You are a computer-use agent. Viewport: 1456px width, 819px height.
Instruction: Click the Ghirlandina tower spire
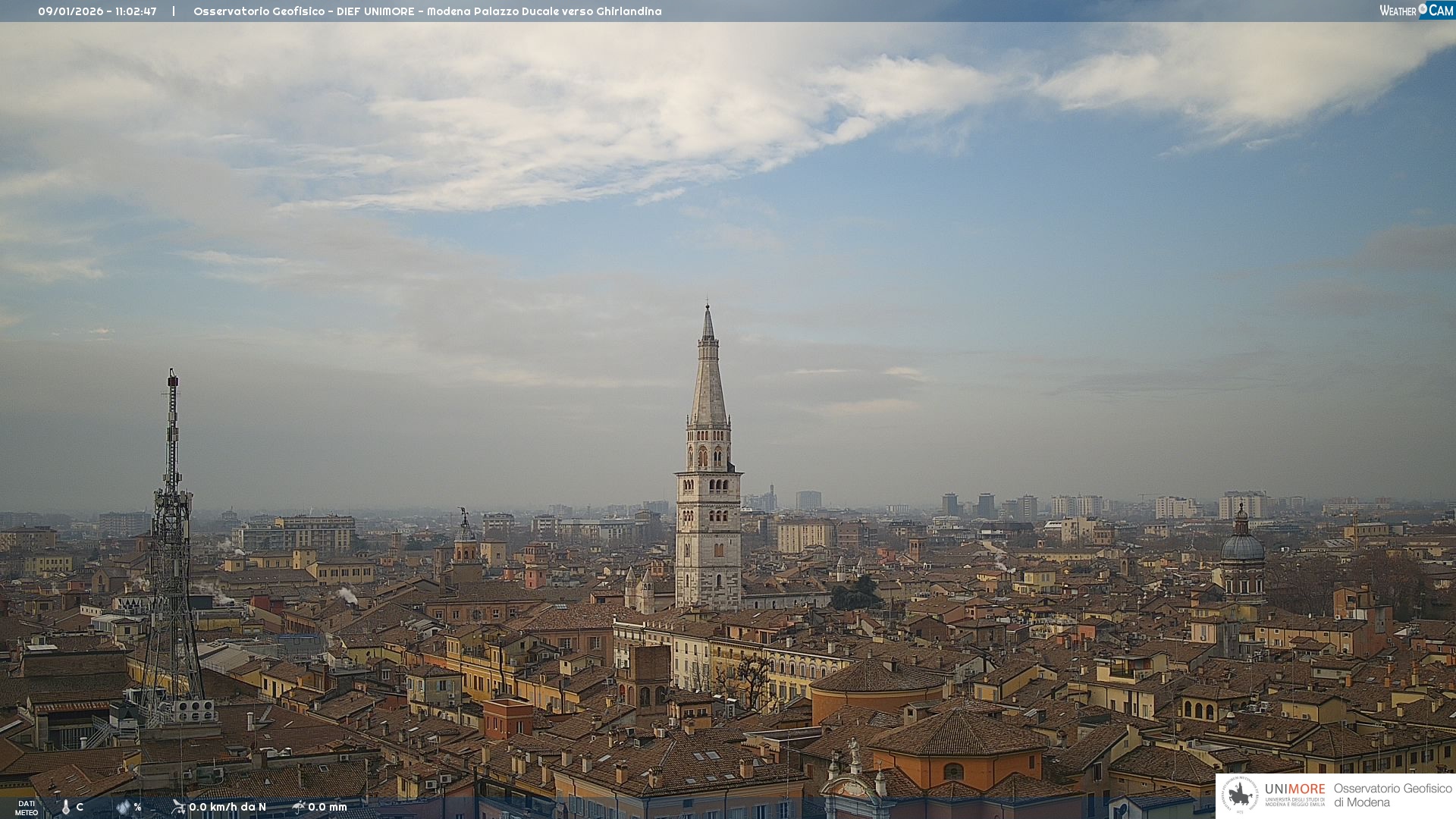point(708,379)
